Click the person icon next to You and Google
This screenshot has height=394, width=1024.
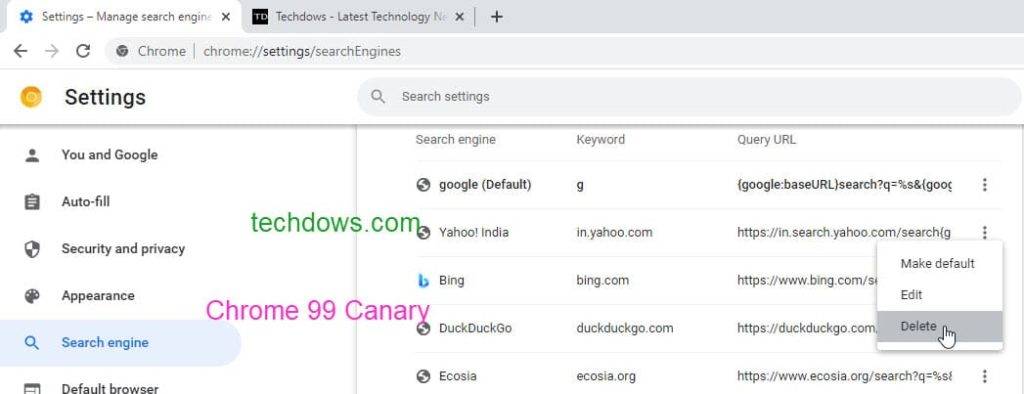32,155
